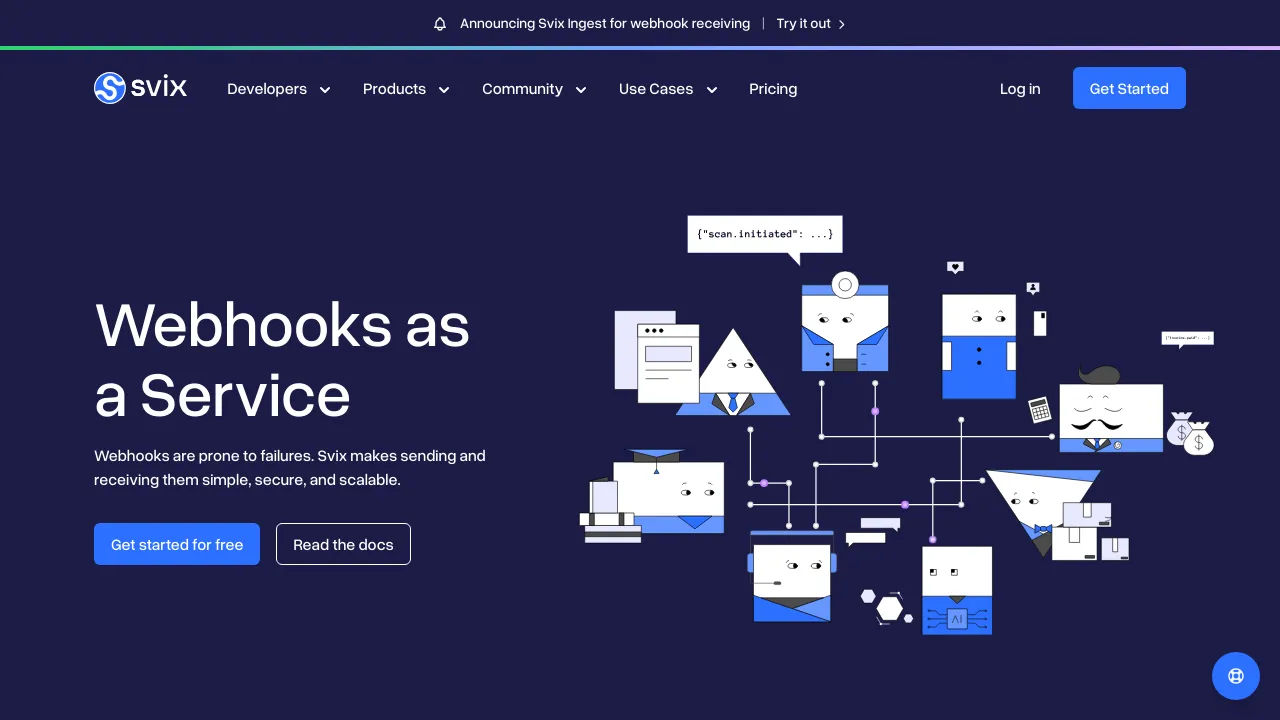Click the Log in link
This screenshot has height=720, width=1280.
pyautogui.click(x=1020, y=89)
